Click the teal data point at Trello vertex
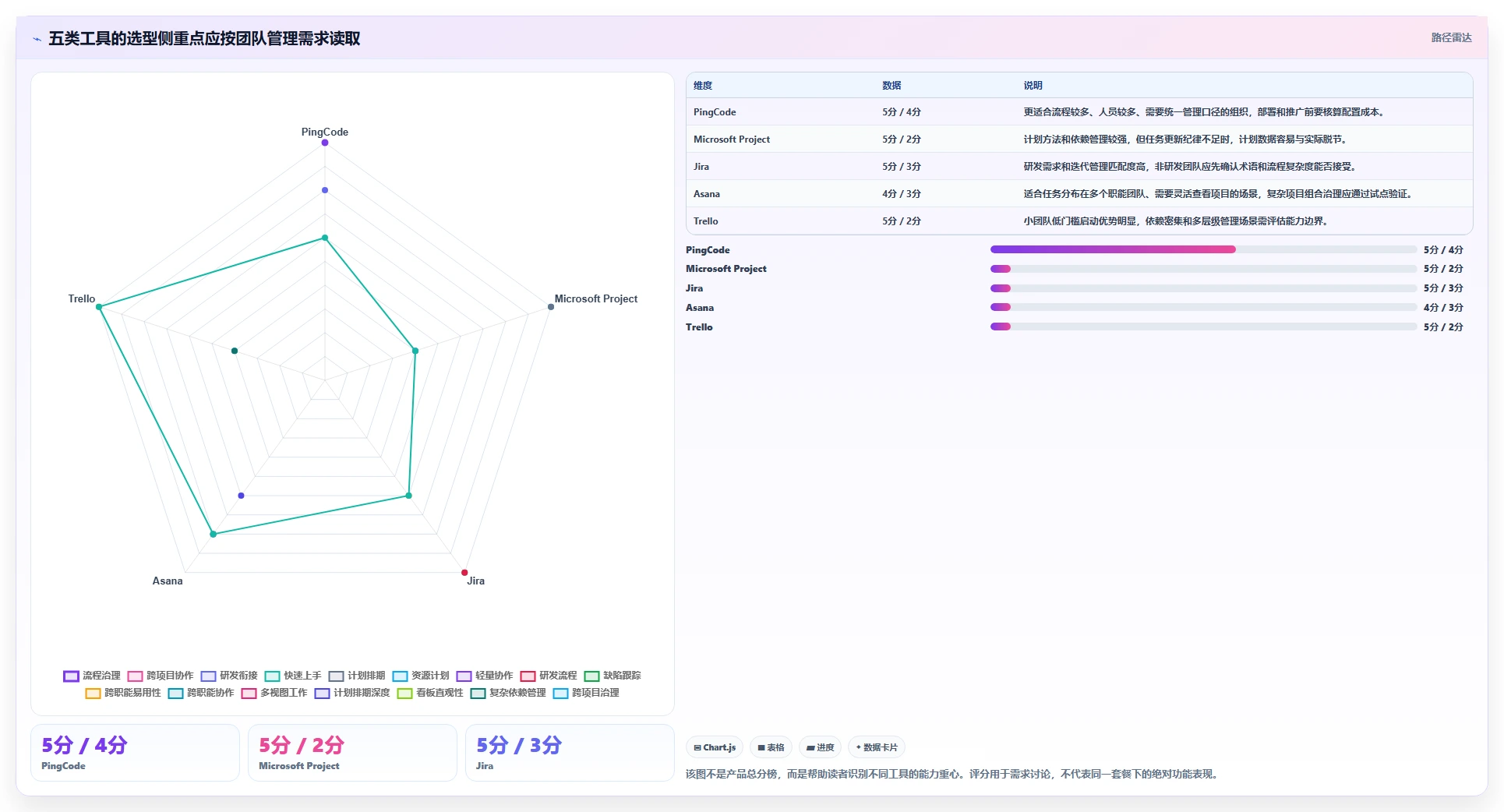 [x=99, y=307]
